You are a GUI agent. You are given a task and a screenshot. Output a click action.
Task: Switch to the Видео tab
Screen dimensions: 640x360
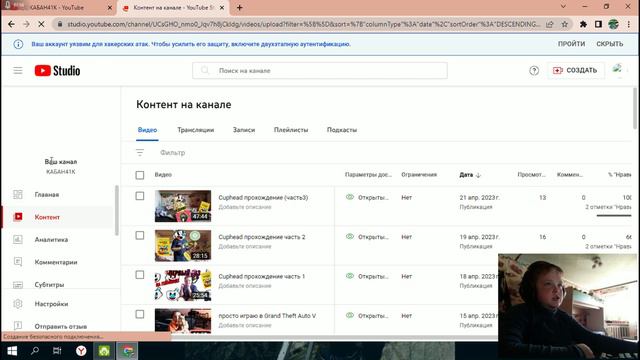tap(147, 130)
